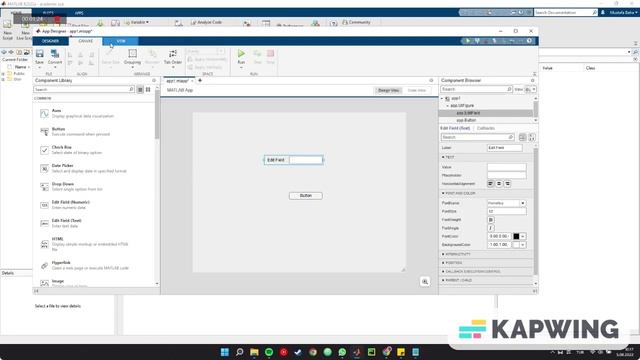The width and height of the screenshot is (640, 360).
Task: Click Analyze Code in MATLAB toolbar
Action: 206,22
